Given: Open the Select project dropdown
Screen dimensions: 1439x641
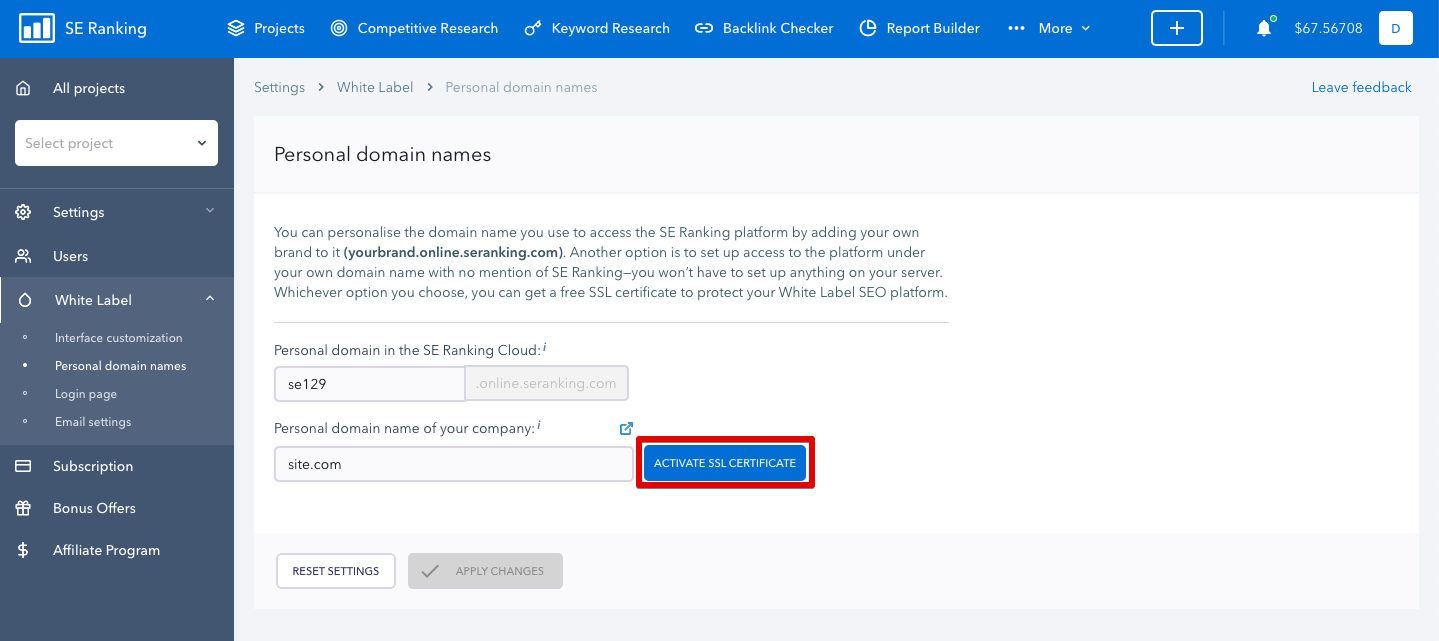Looking at the screenshot, I should pyautogui.click(x=116, y=143).
